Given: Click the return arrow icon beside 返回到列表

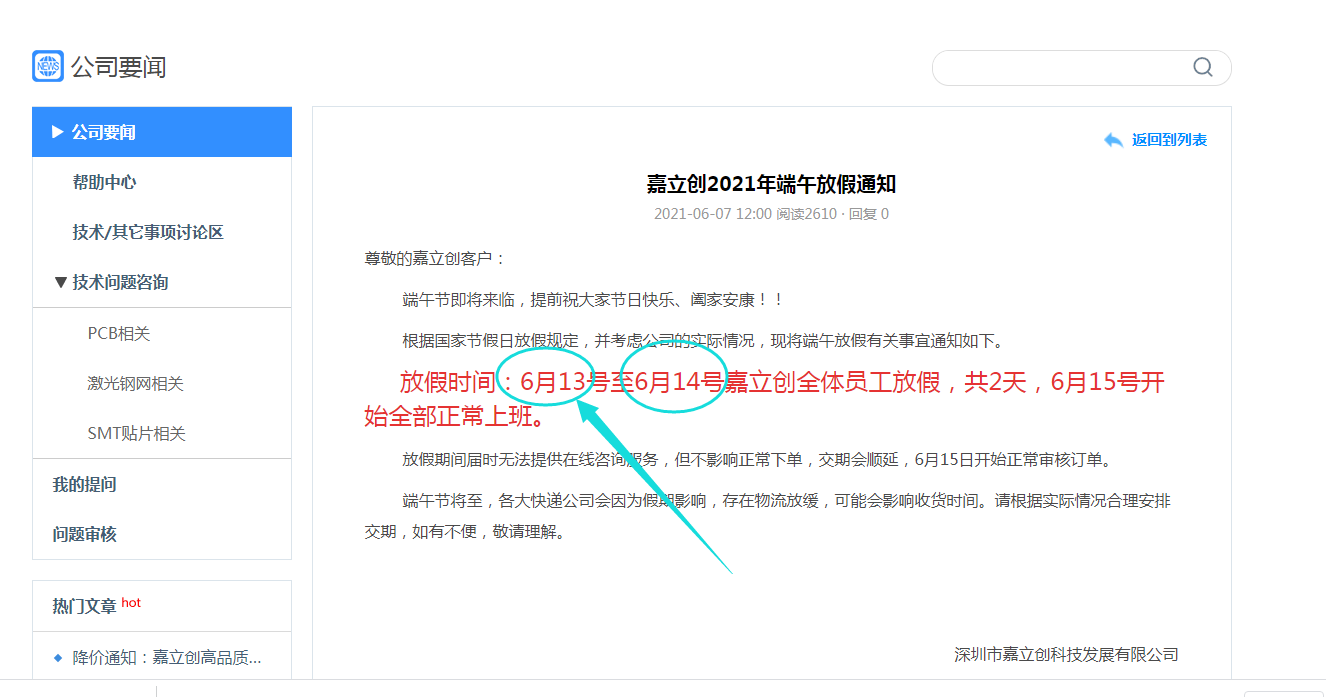Looking at the screenshot, I should (x=1113, y=140).
